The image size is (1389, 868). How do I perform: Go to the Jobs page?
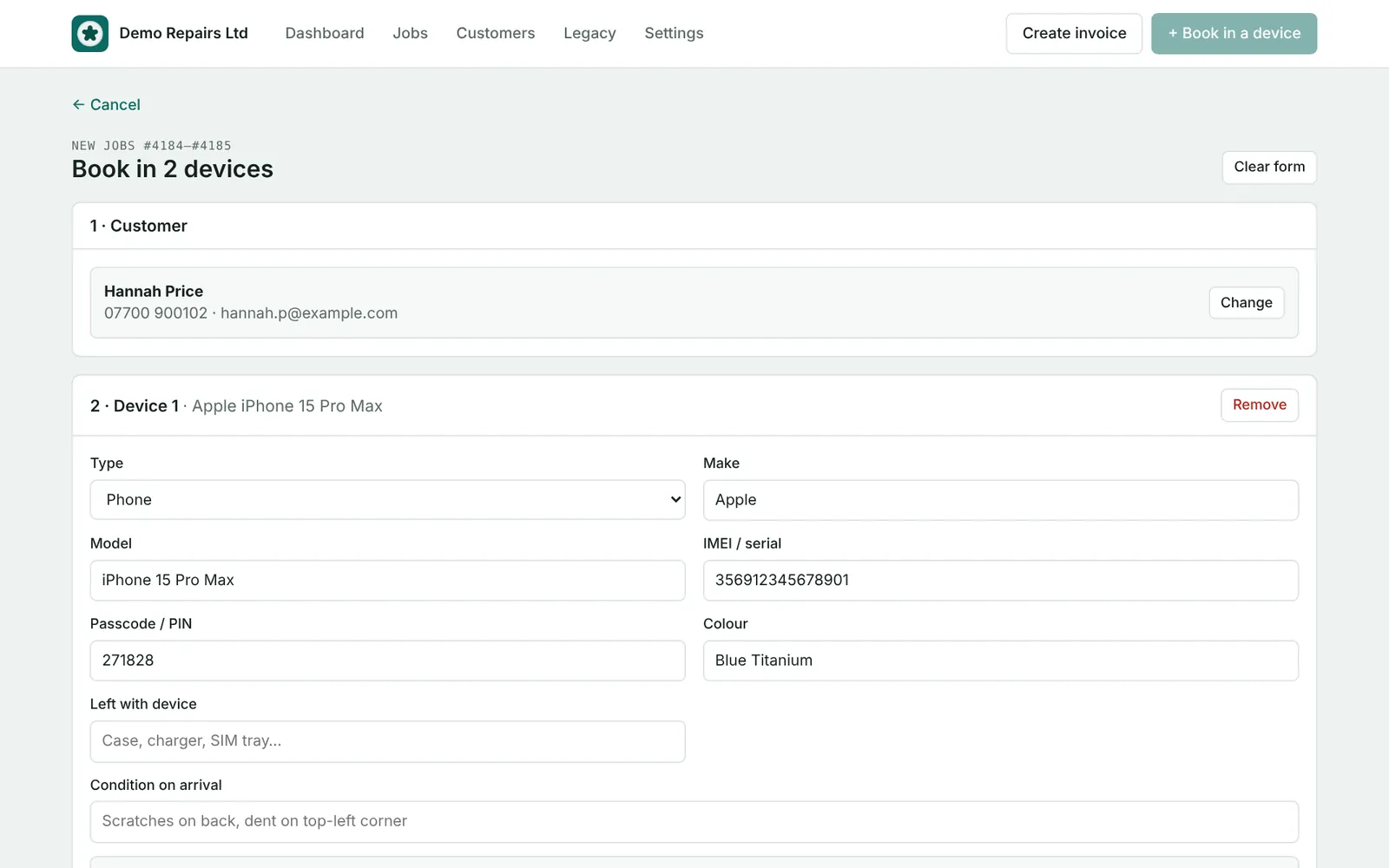click(410, 33)
